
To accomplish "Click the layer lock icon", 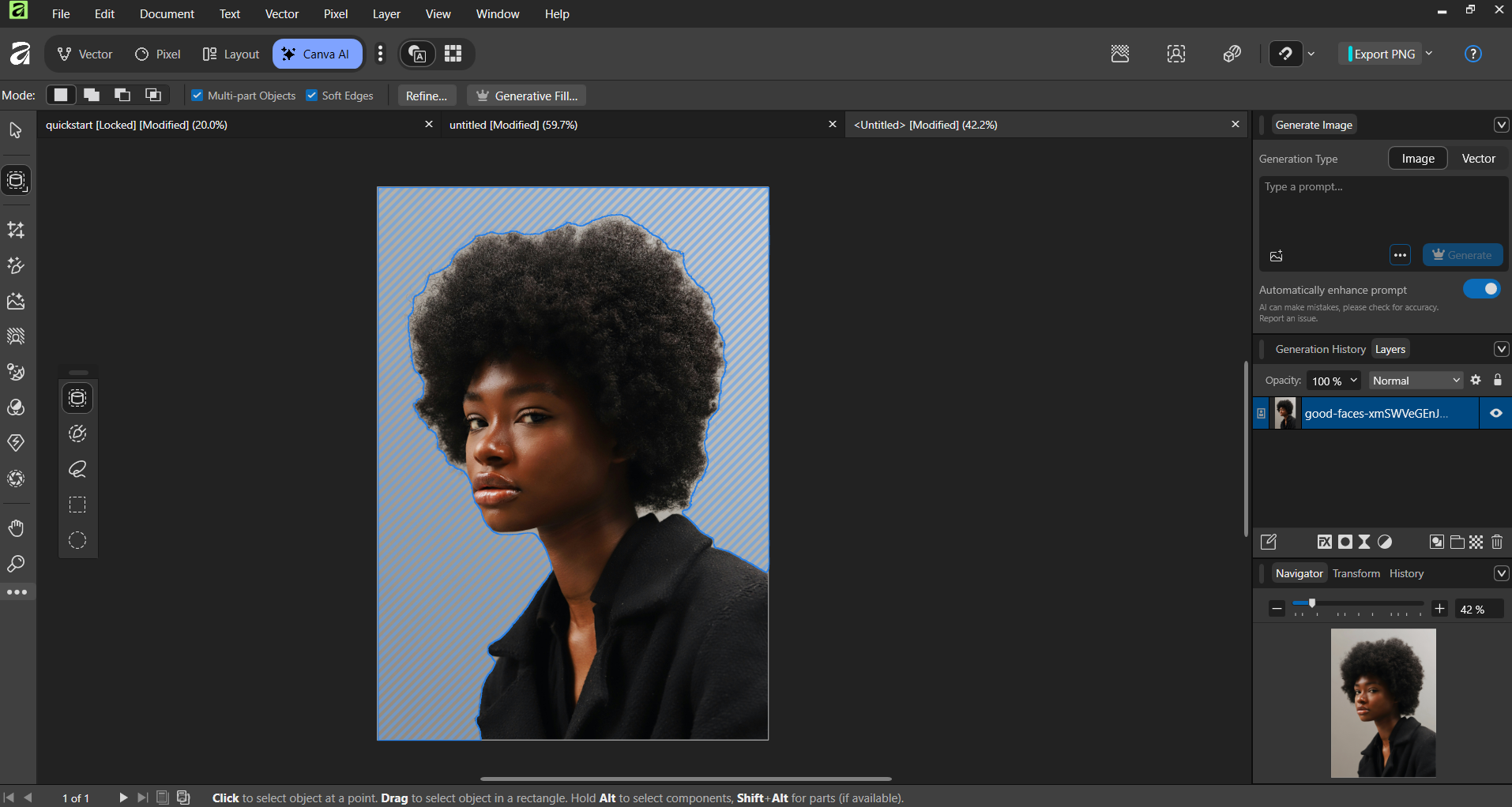I will 1498,381.
